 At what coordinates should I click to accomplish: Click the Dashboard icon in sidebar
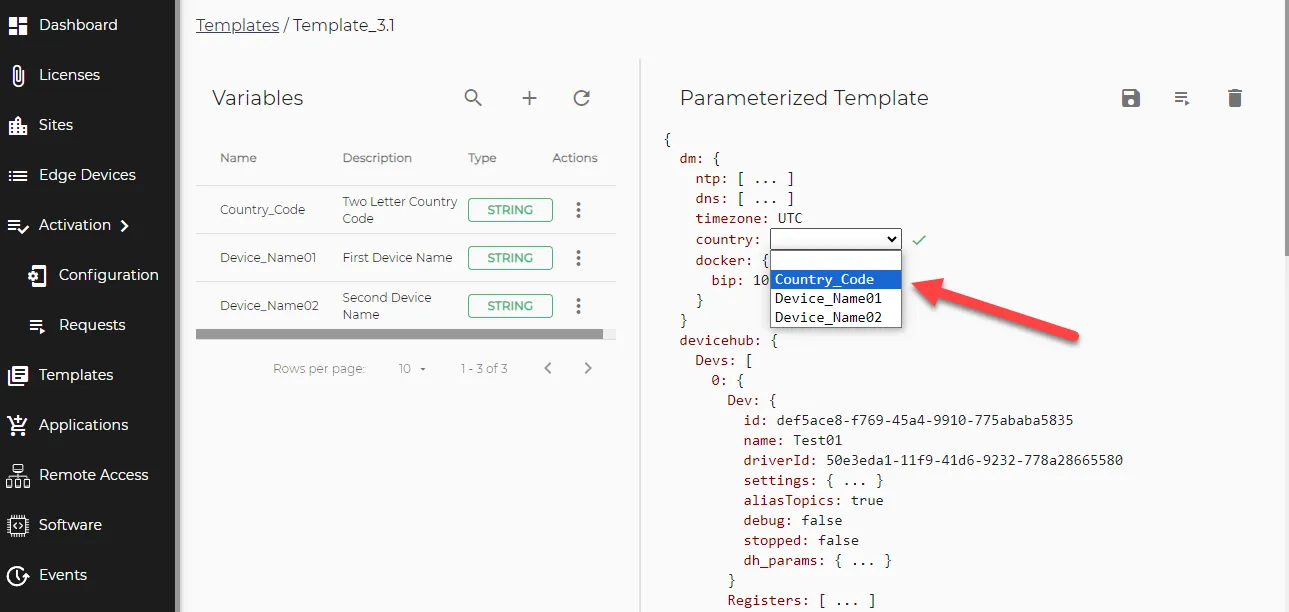click(18, 25)
